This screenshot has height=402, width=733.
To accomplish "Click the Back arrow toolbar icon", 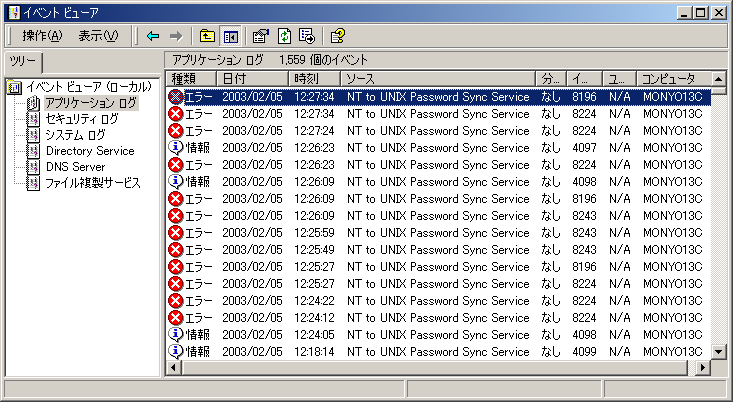I will (153, 36).
